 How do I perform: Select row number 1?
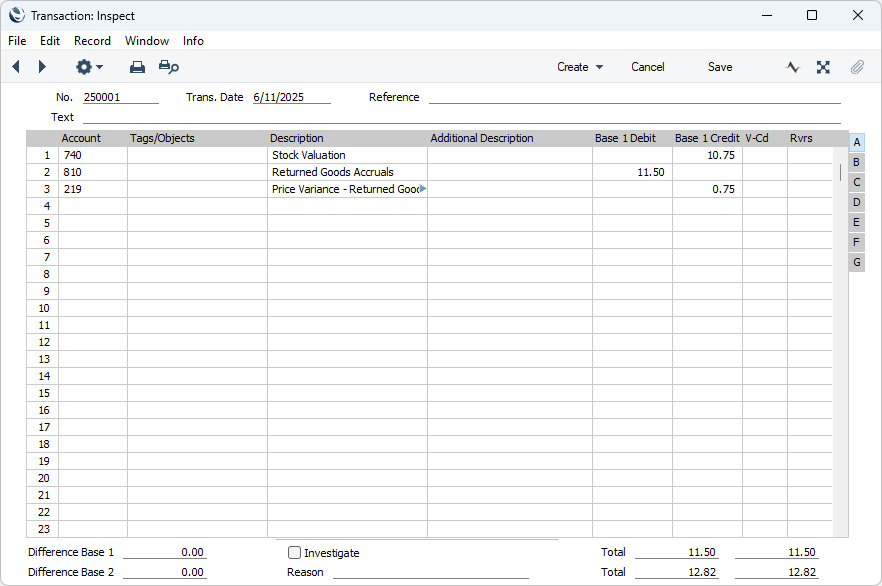tap(47, 155)
